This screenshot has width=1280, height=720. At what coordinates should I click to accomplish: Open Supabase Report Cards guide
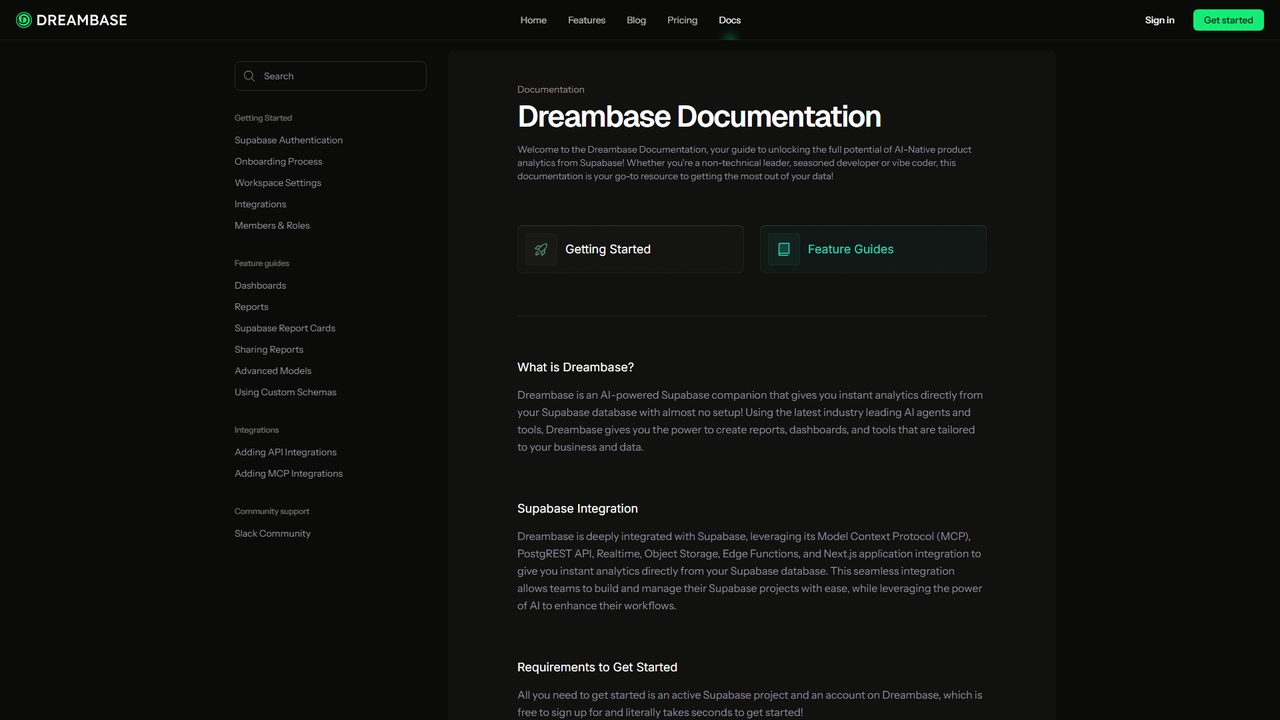coord(285,328)
